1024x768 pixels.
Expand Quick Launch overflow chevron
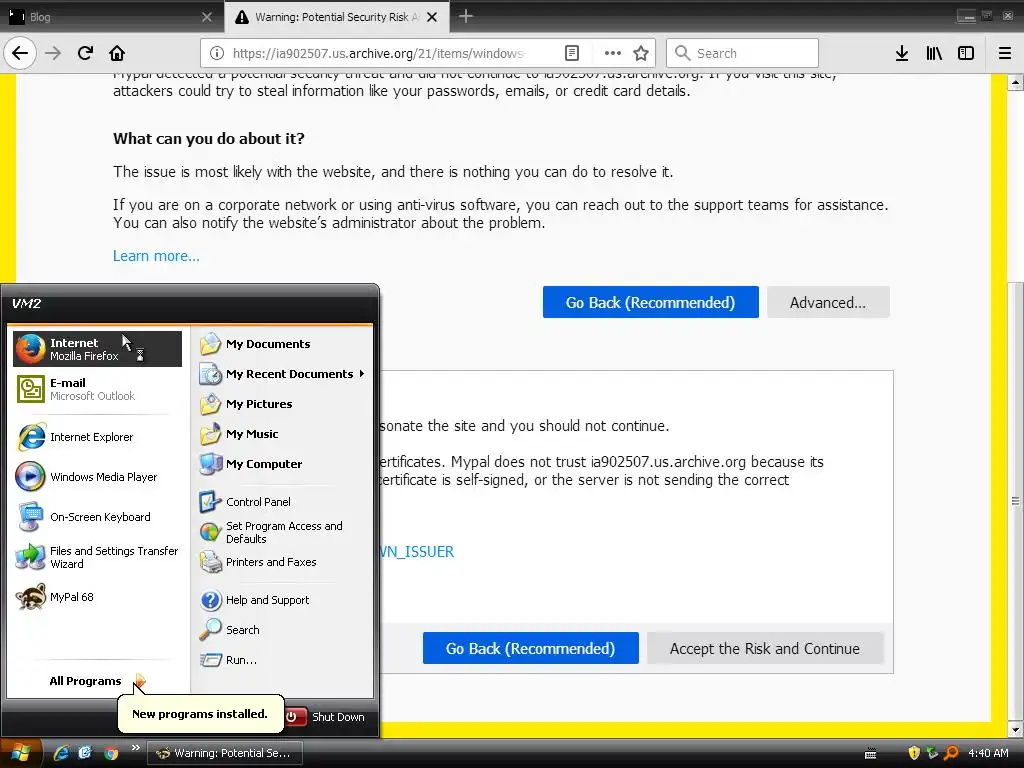coord(135,748)
